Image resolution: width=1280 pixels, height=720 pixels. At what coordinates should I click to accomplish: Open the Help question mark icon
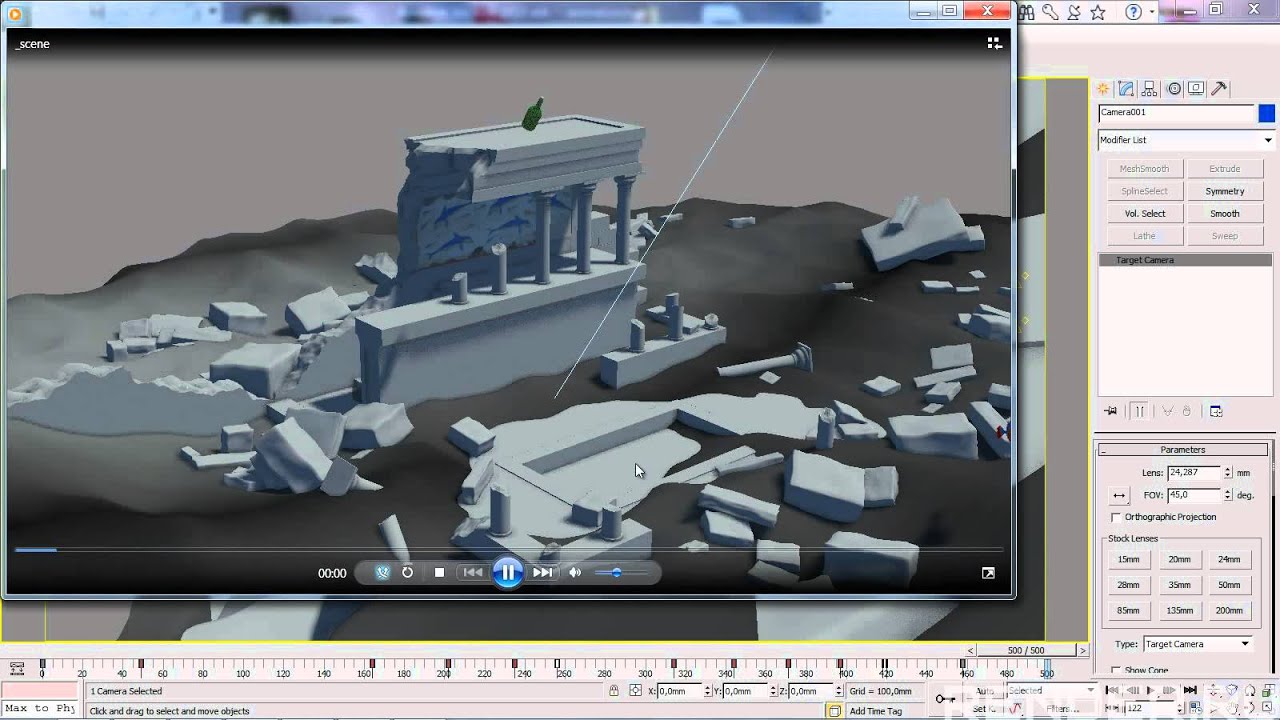click(x=1133, y=12)
